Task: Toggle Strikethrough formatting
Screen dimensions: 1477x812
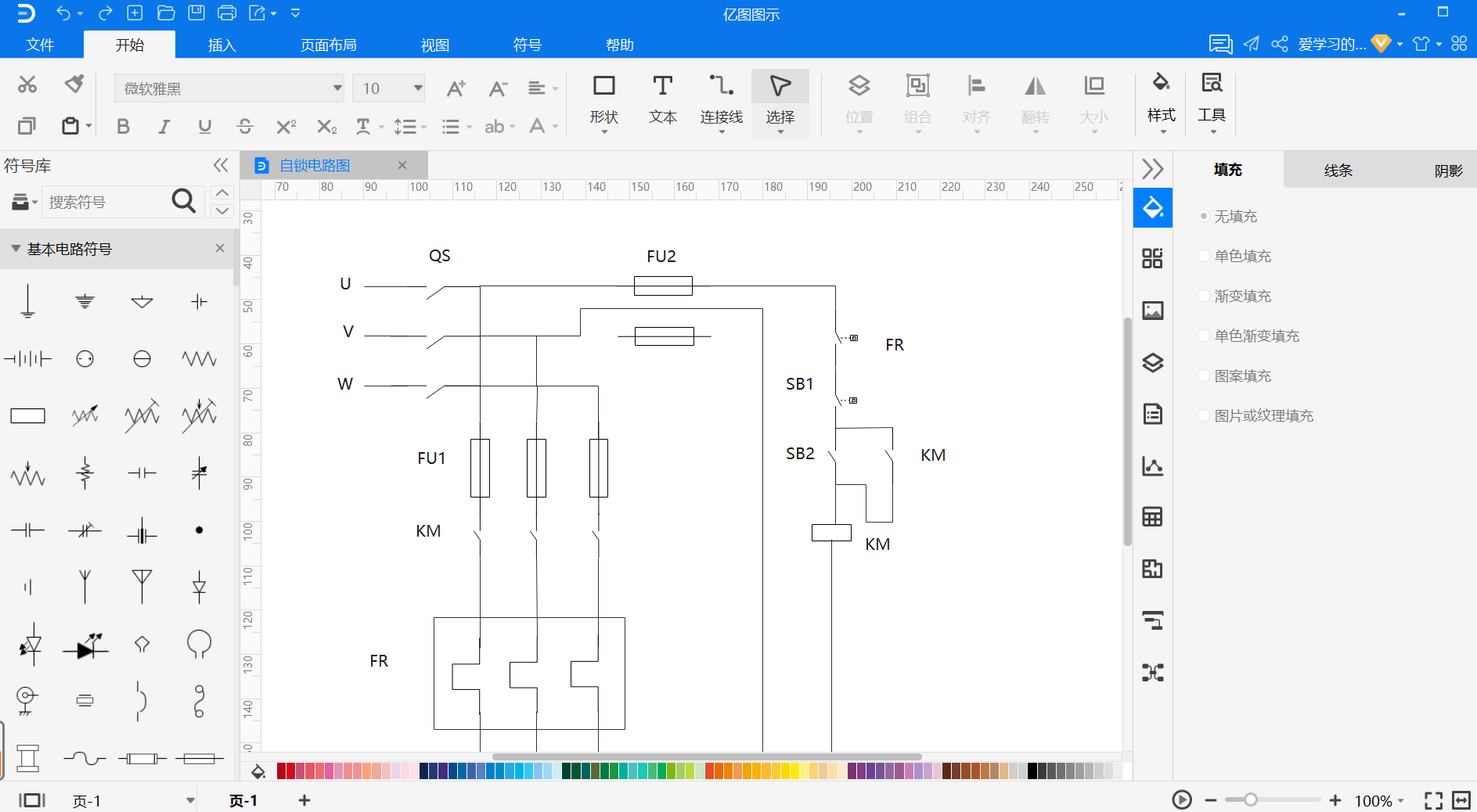Action: click(x=245, y=127)
